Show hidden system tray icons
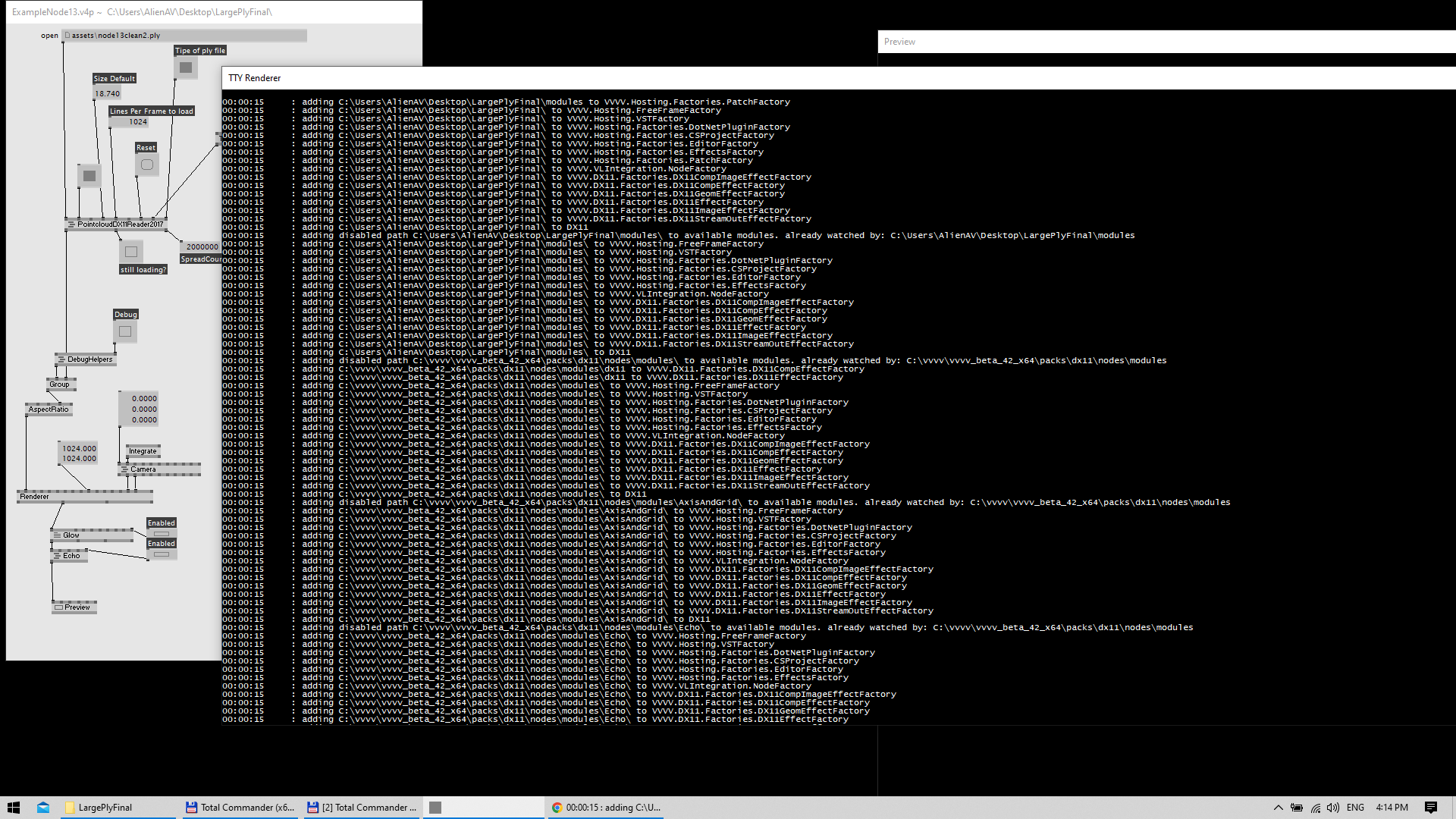 click(1278, 808)
